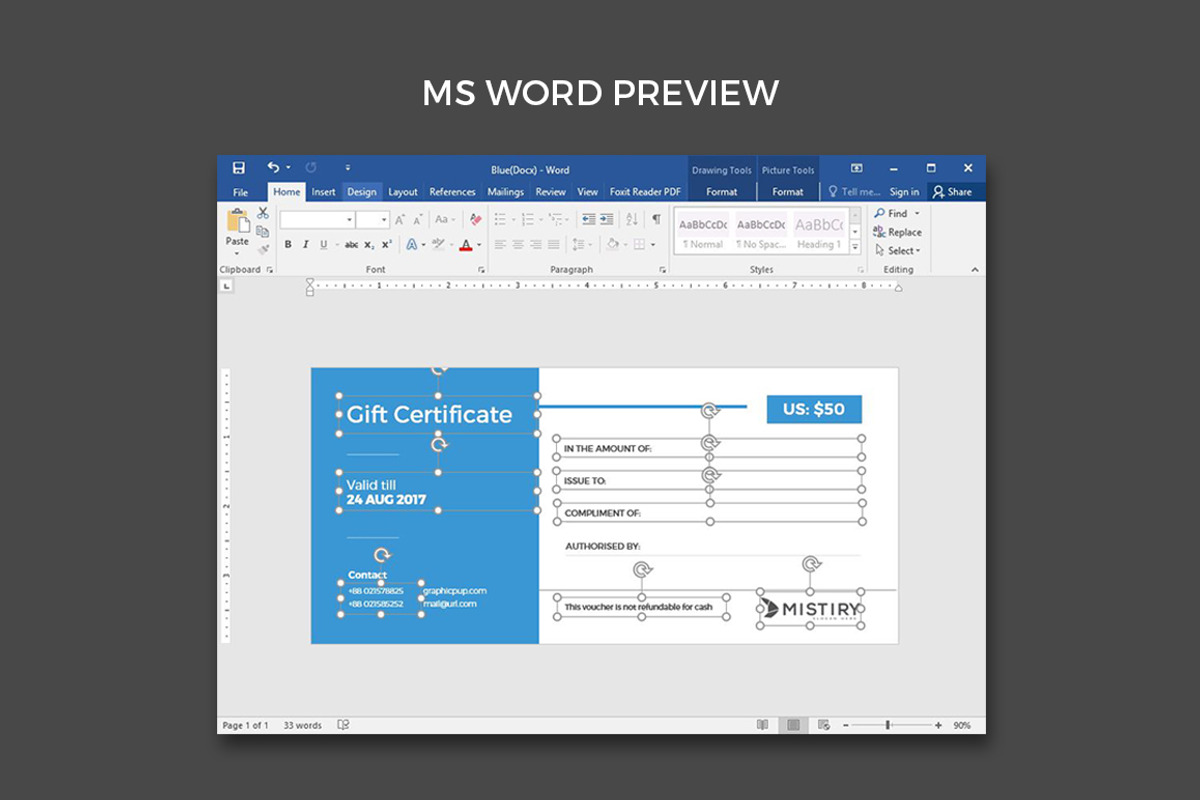Sort text with the A-Z icon
The width and height of the screenshot is (1200, 800).
click(x=632, y=219)
